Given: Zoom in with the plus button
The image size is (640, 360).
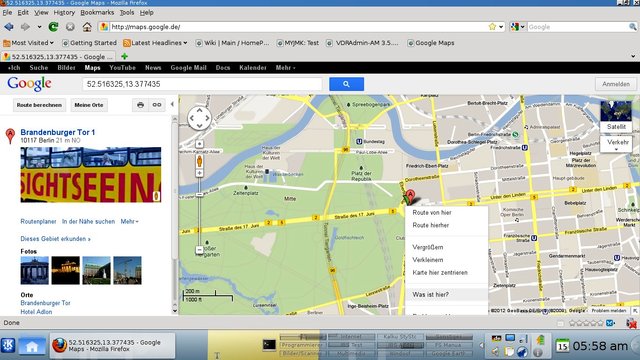Looking at the screenshot, I should click(x=199, y=173).
